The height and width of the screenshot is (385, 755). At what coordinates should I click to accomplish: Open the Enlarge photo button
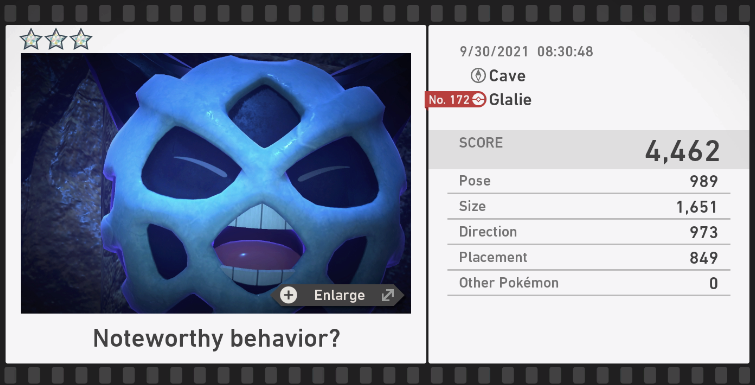tap(338, 295)
